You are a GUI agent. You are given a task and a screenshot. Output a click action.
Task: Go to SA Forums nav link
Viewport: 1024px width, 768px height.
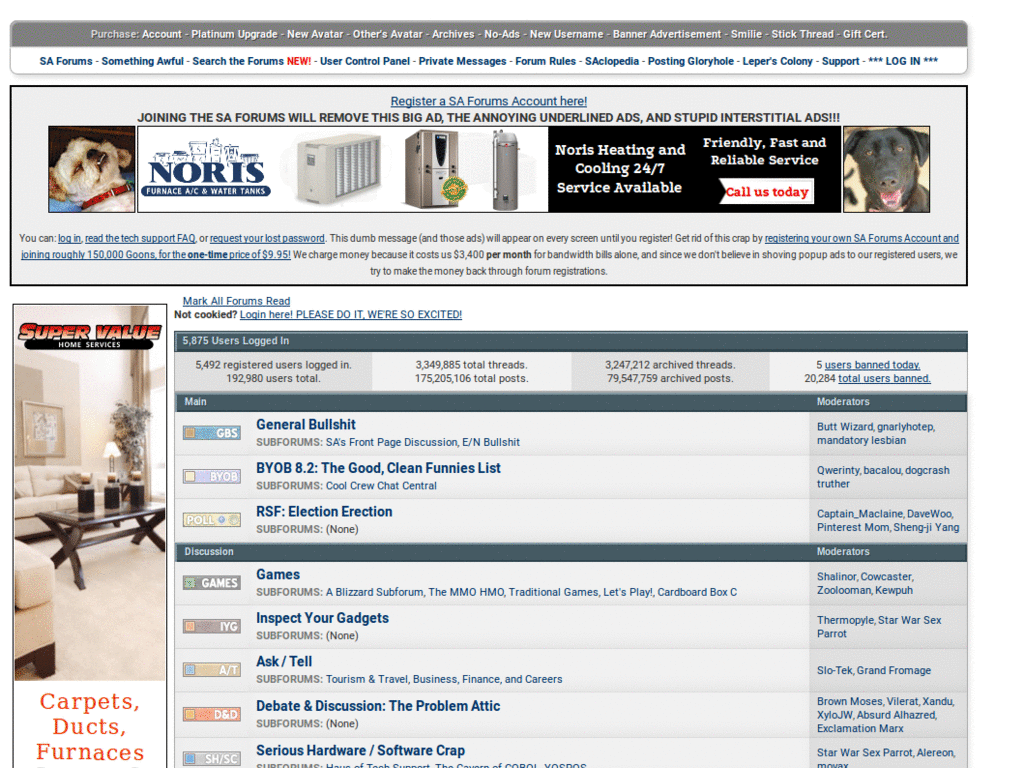pos(66,61)
